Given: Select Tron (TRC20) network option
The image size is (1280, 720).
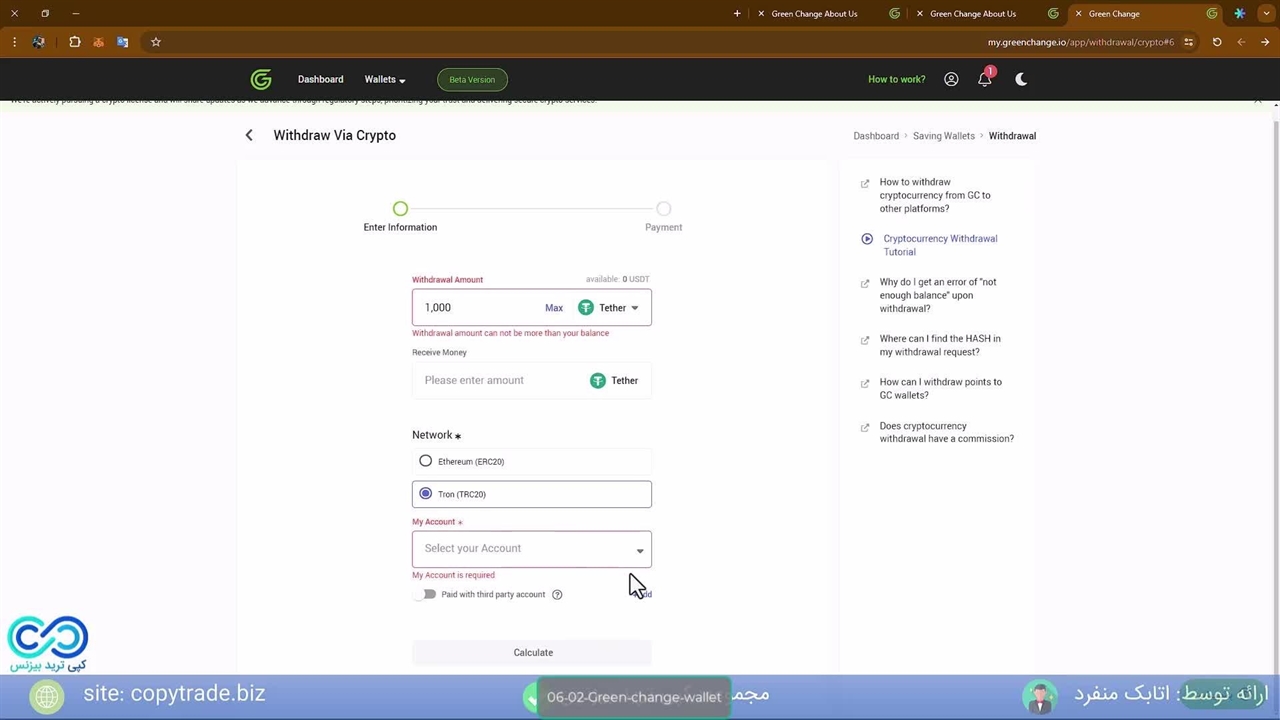Looking at the screenshot, I should (x=426, y=494).
